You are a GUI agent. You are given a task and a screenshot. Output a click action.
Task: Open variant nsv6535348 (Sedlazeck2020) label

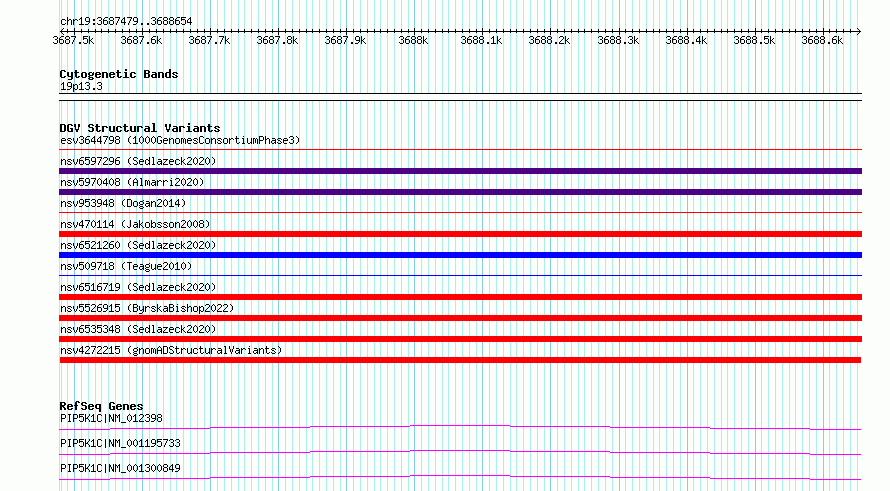[138, 329]
